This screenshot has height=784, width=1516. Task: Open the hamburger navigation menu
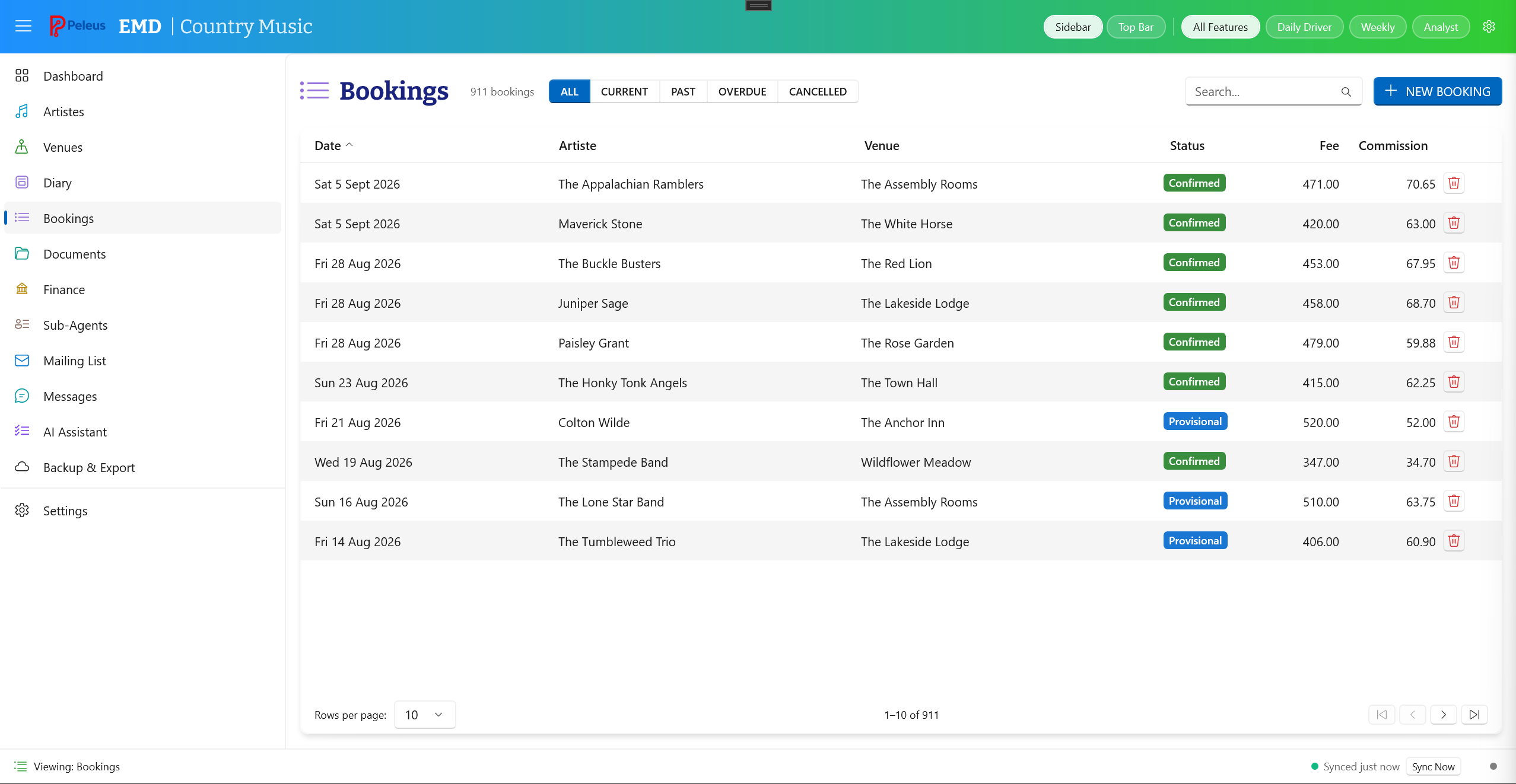[23, 26]
